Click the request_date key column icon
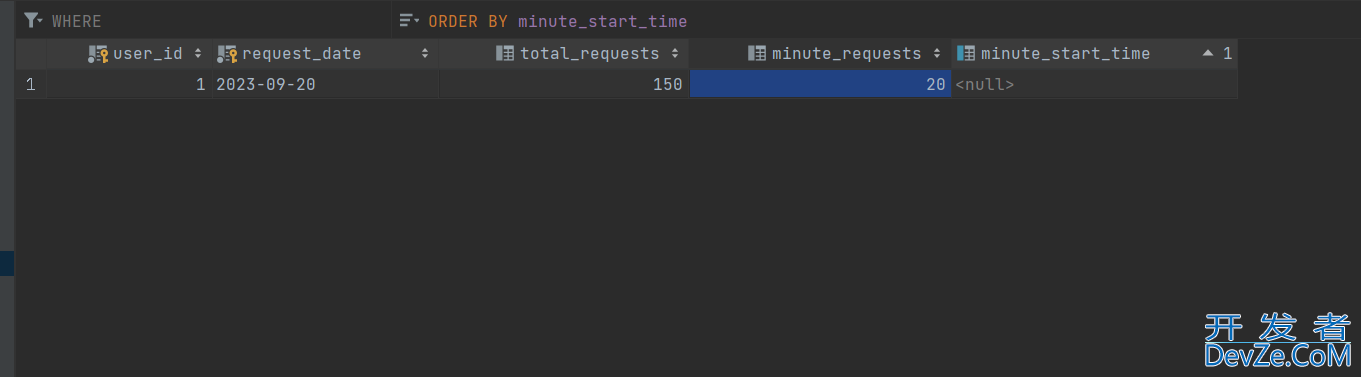 point(227,54)
